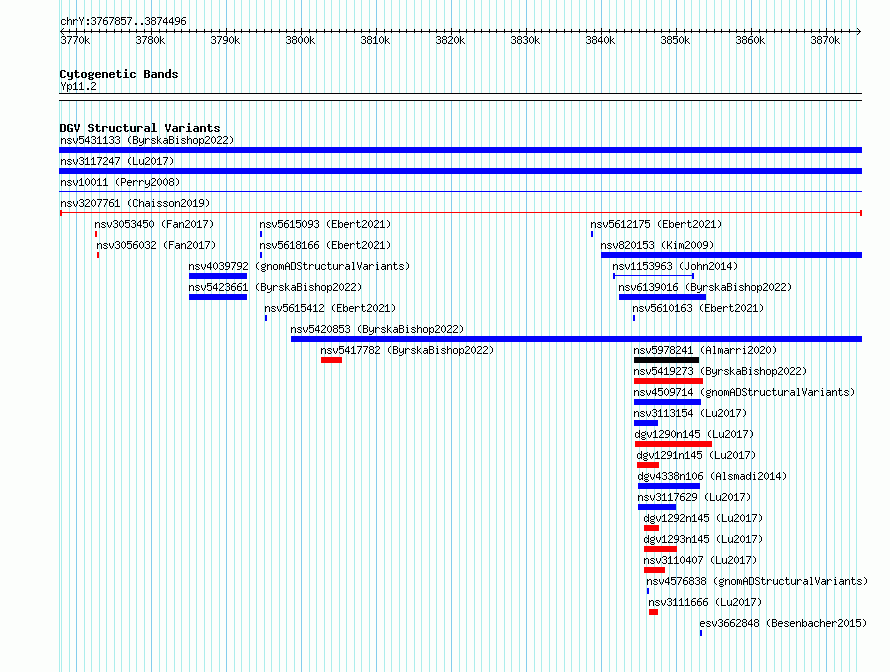Click the 3840k ruler position label
This screenshot has width=890, height=672.
600,40
